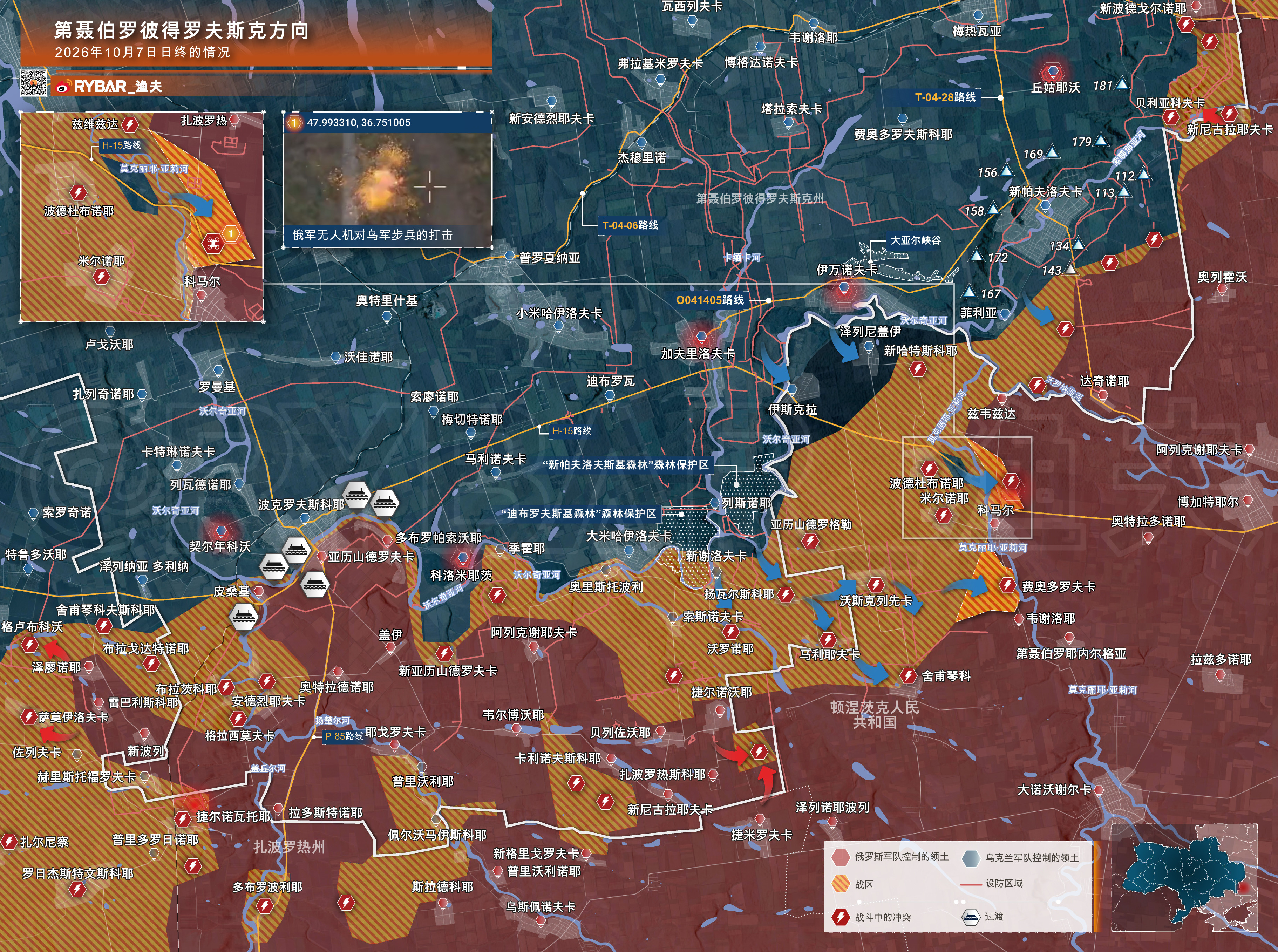Viewport: 1278px width, 952px height.
Task: Click the orange number 1 marker beside coordinates
Action: coord(294,123)
